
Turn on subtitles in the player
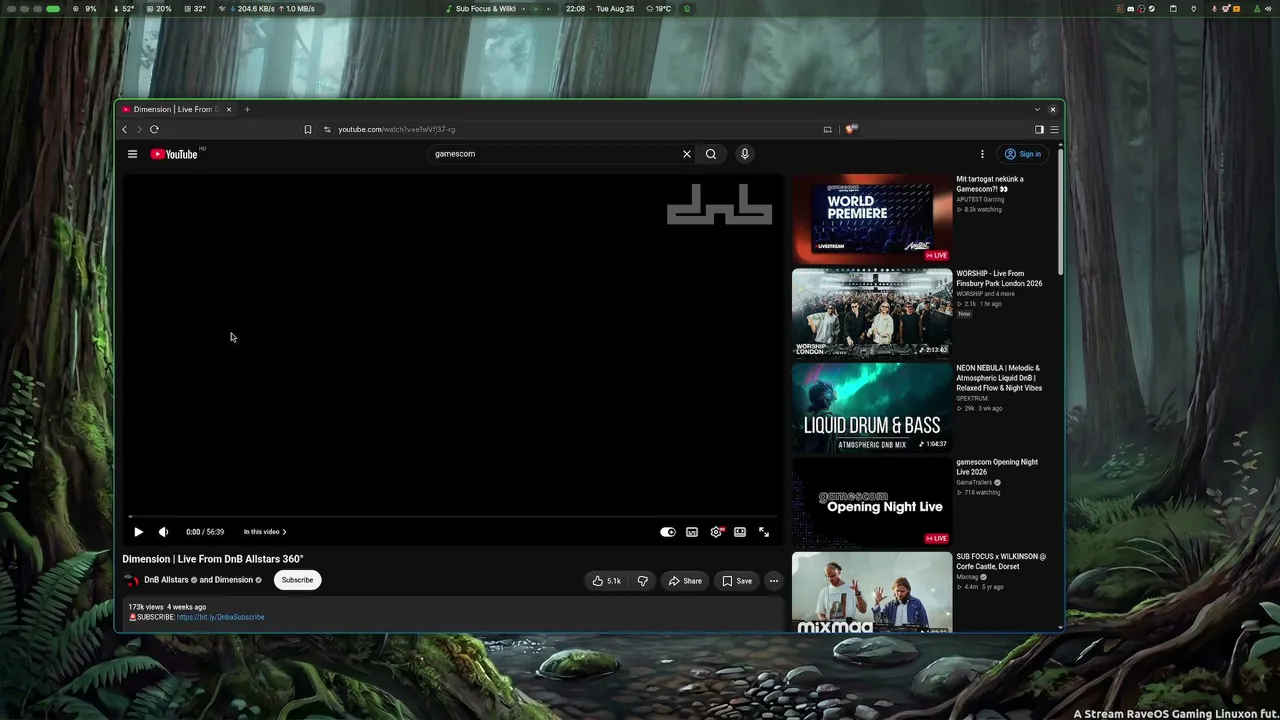(x=692, y=532)
